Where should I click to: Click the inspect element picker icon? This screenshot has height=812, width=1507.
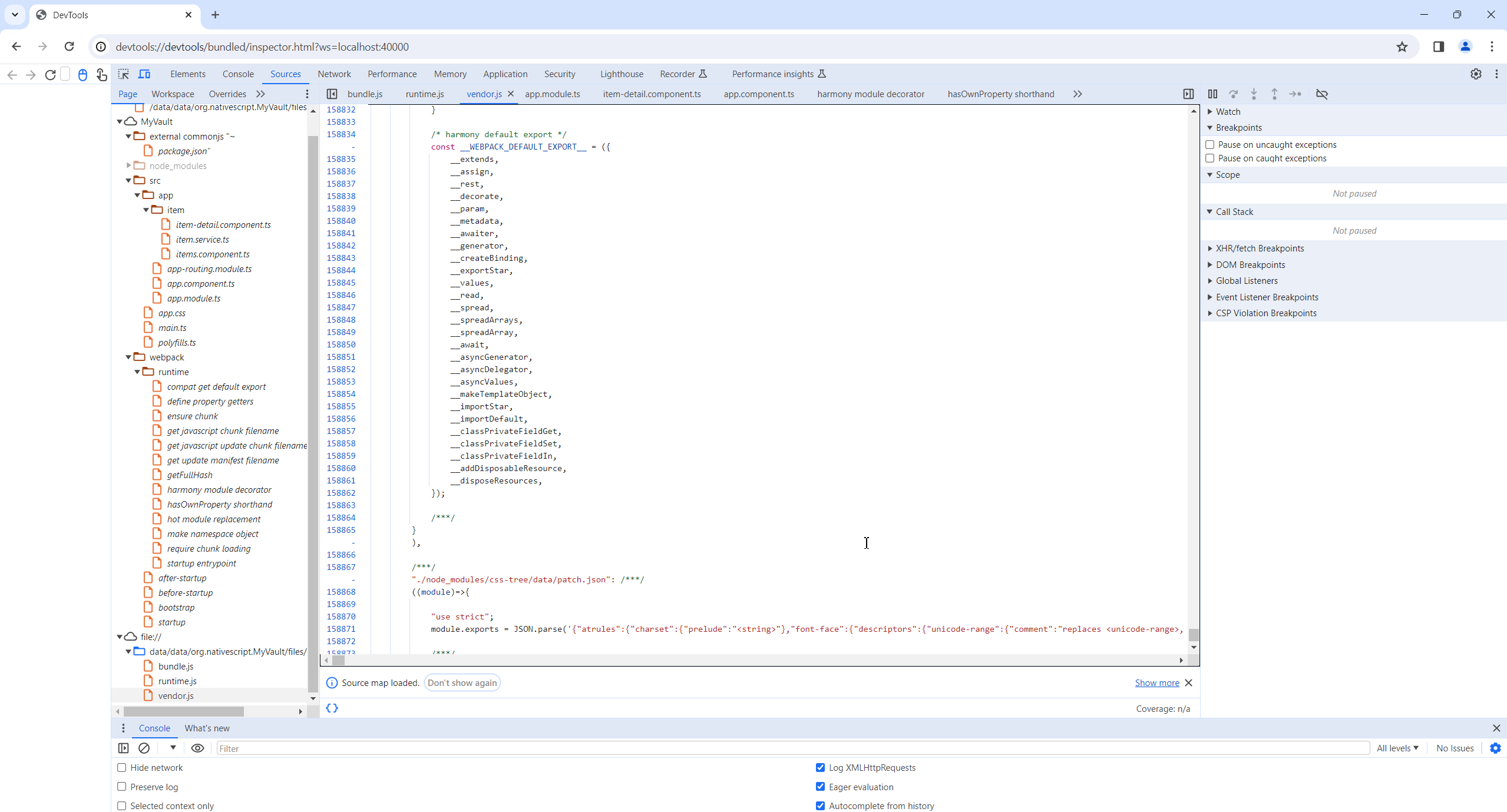(x=123, y=74)
